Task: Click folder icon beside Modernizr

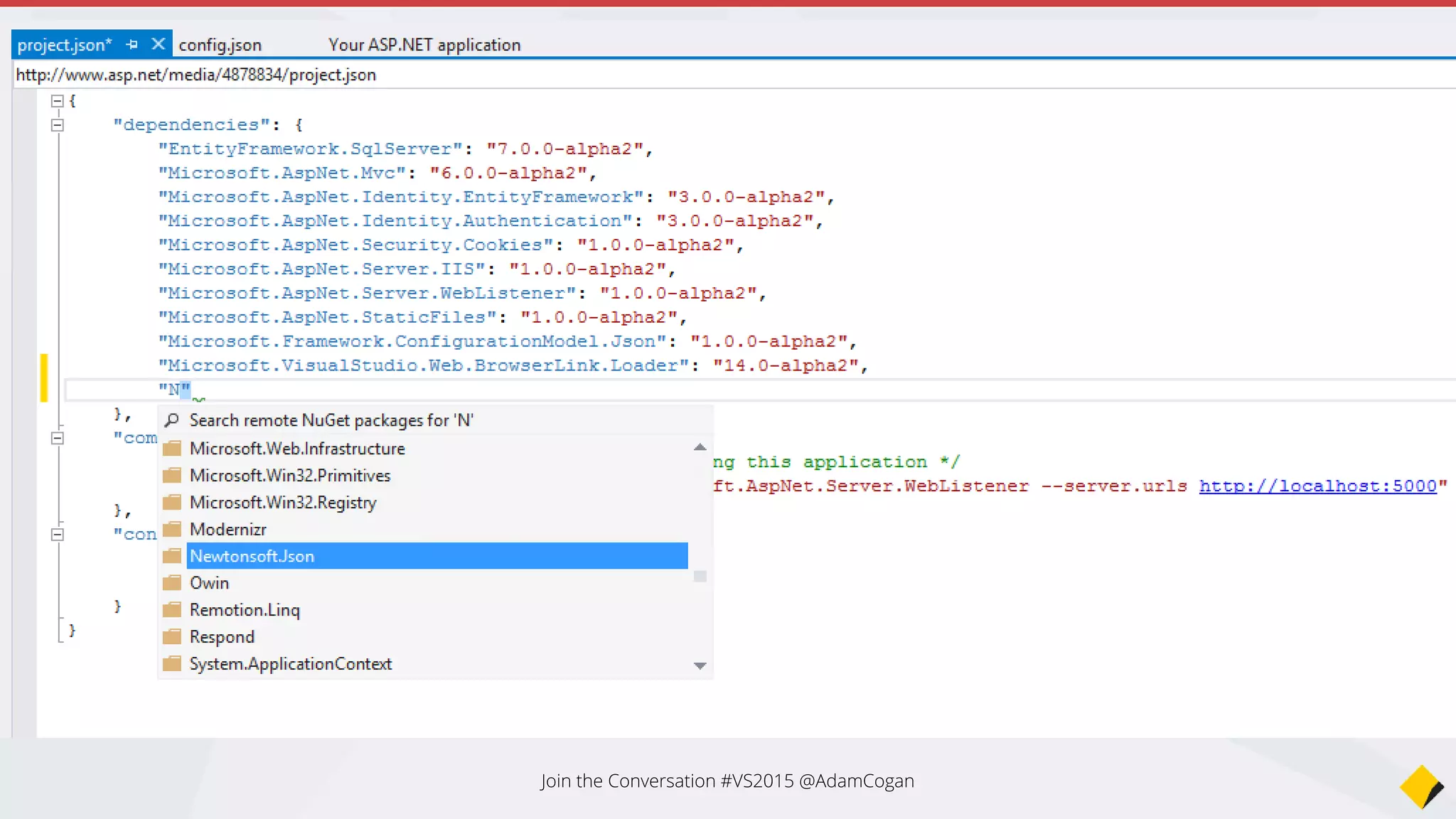Action: [172, 530]
